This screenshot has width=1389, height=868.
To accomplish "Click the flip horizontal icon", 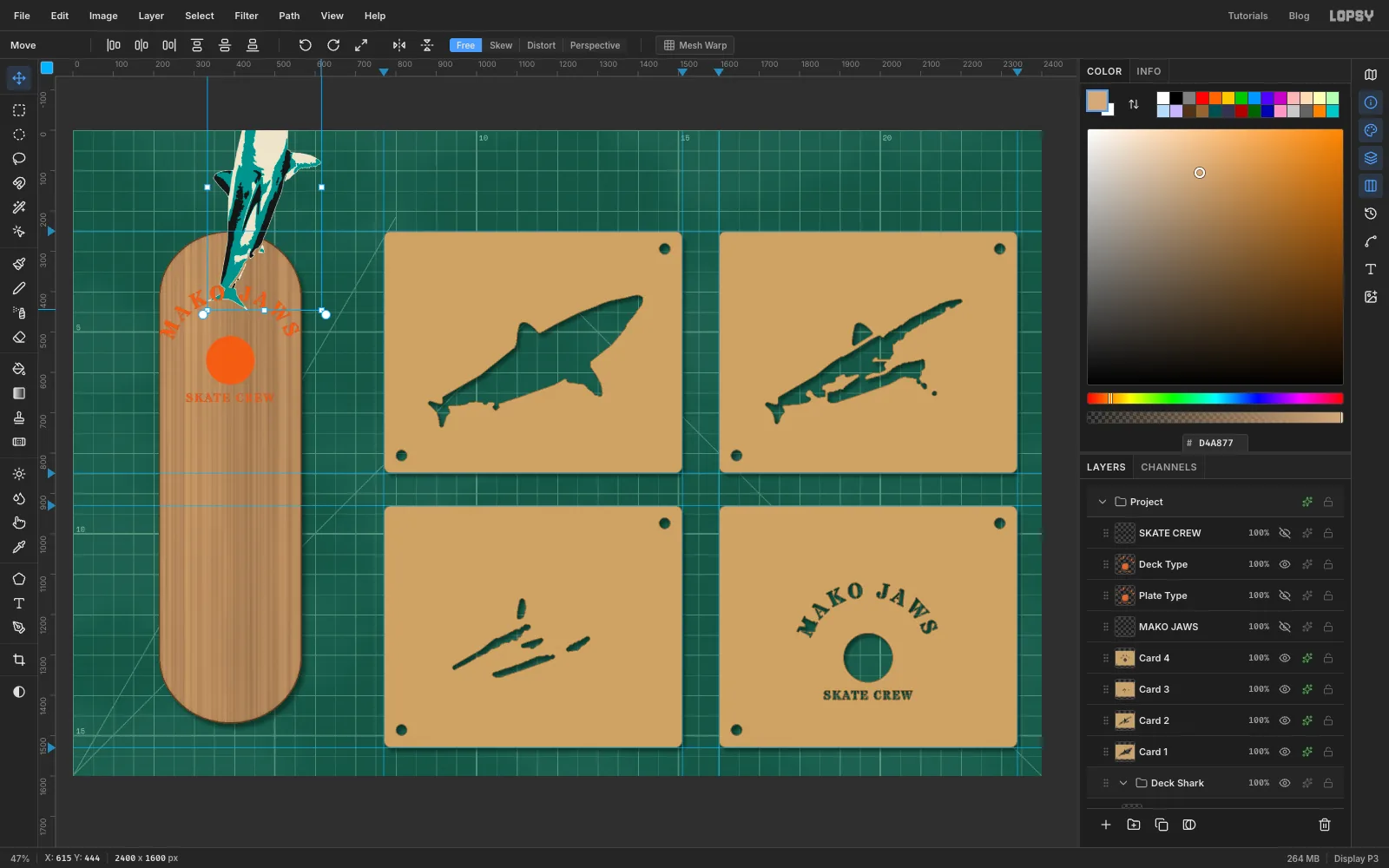I will coord(399,45).
